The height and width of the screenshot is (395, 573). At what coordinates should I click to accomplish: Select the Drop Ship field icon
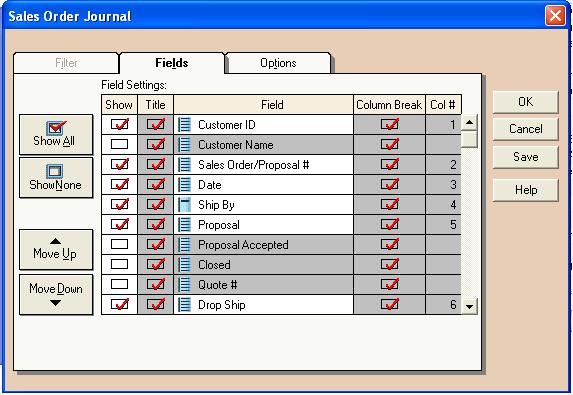coord(184,304)
